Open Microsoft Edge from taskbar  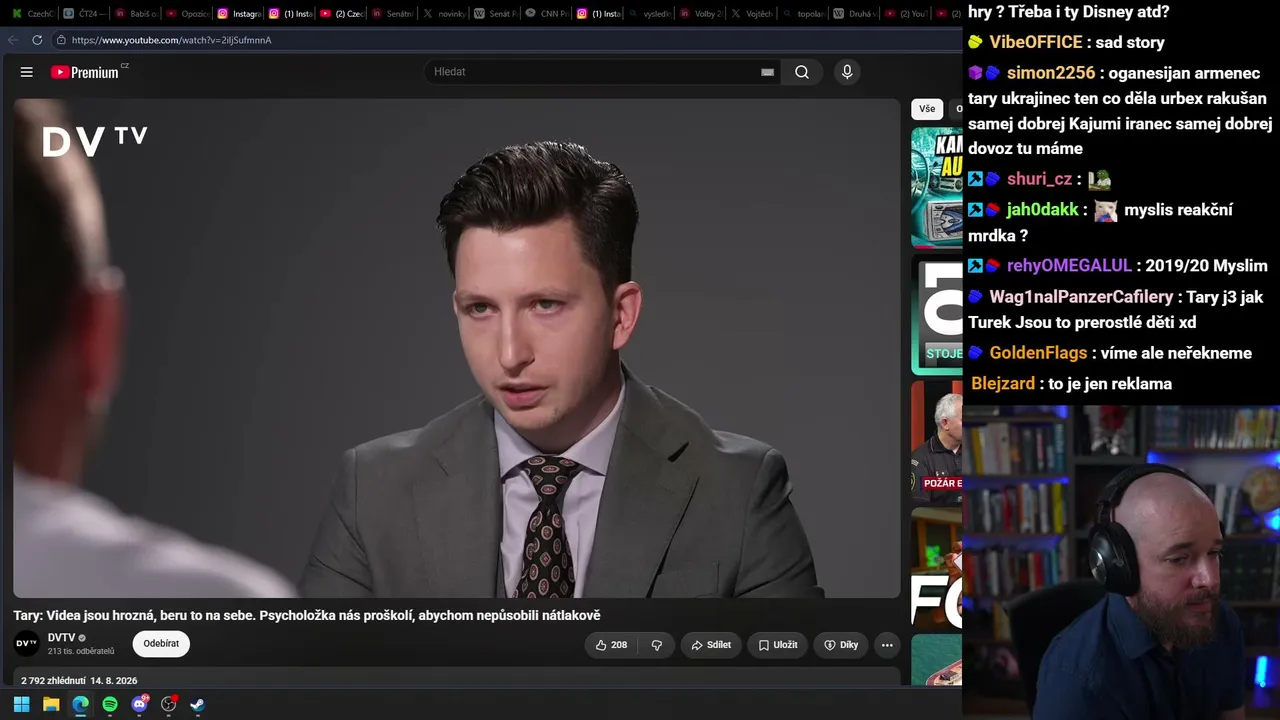click(x=80, y=704)
